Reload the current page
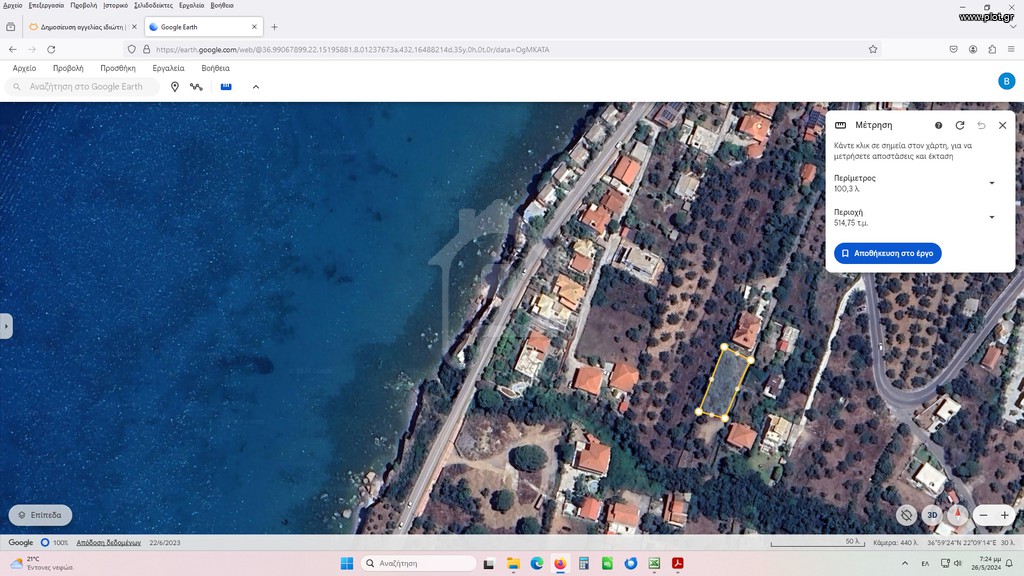1024x576 pixels. pyautogui.click(x=51, y=49)
